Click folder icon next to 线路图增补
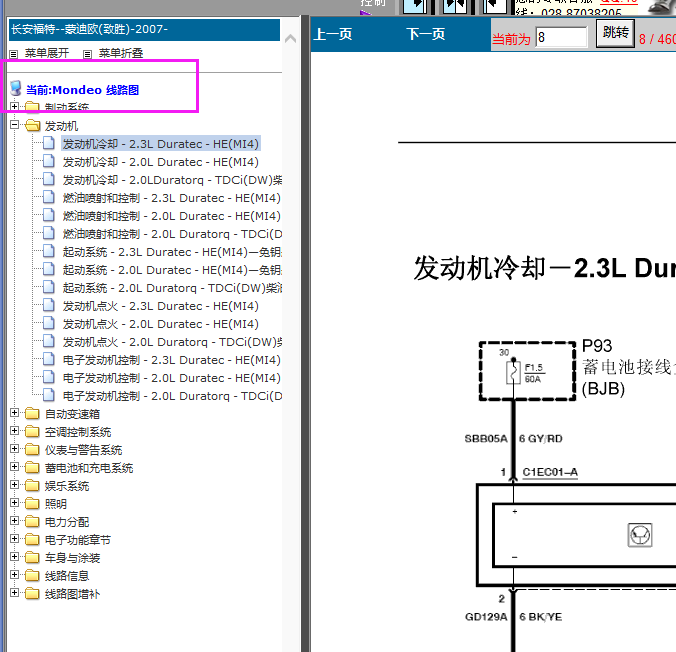This screenshot has height=652, width=676. click(x=32, y=593)
